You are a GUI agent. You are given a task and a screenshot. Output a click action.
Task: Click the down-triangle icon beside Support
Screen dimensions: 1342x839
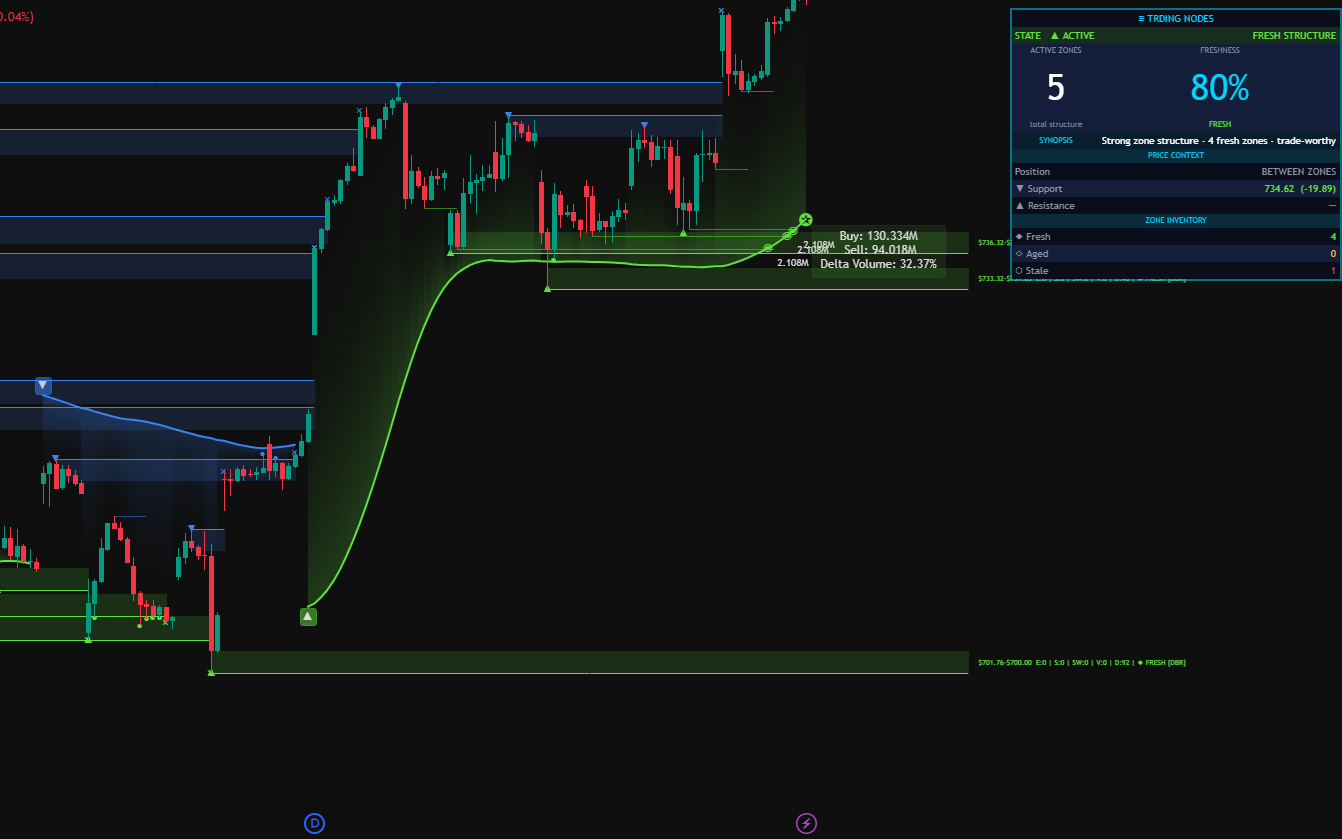pyautogui.click(x=1020, y=189)
